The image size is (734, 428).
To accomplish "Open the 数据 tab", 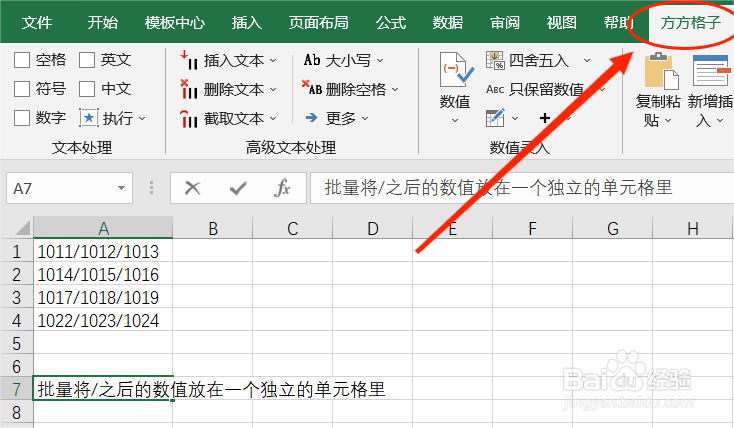I will tap(448, 22).
